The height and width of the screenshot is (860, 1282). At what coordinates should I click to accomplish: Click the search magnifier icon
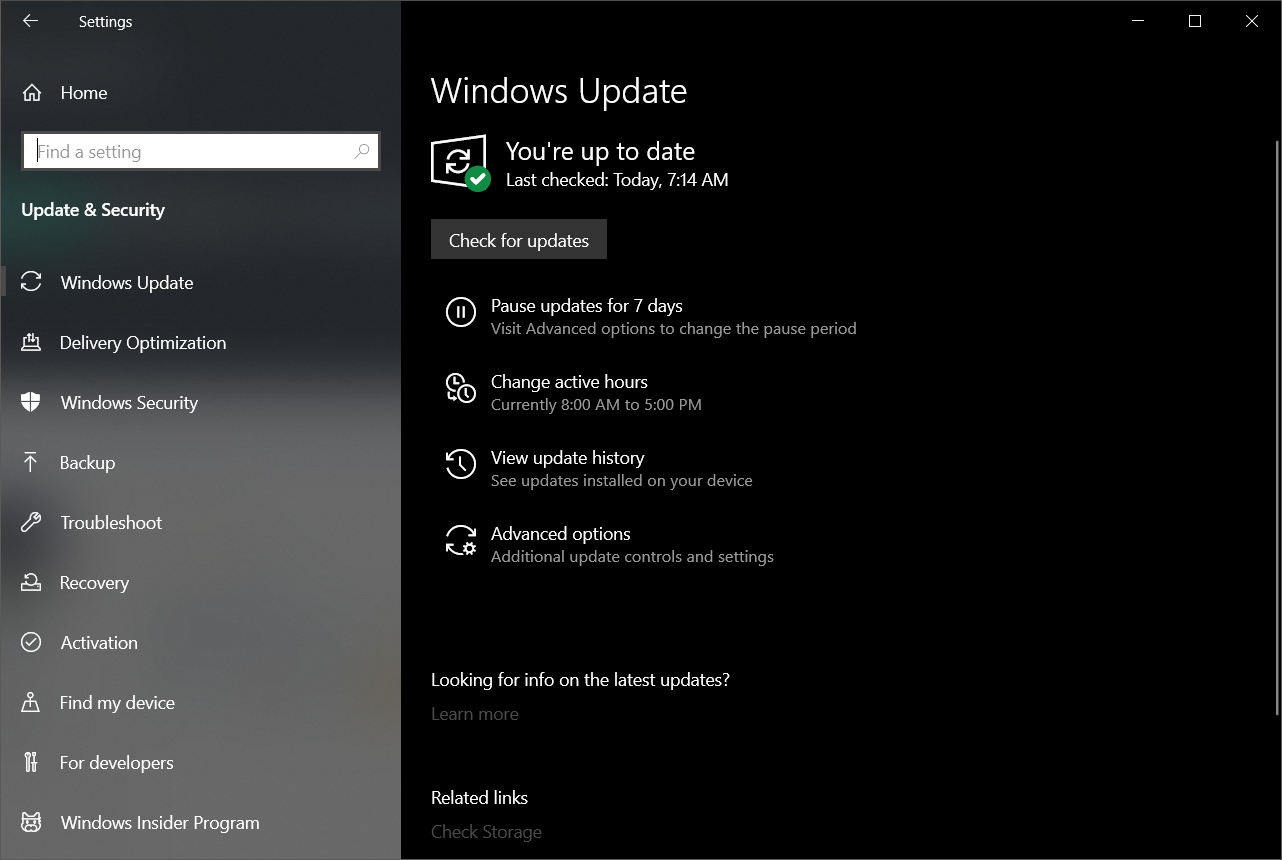point(362,151)
